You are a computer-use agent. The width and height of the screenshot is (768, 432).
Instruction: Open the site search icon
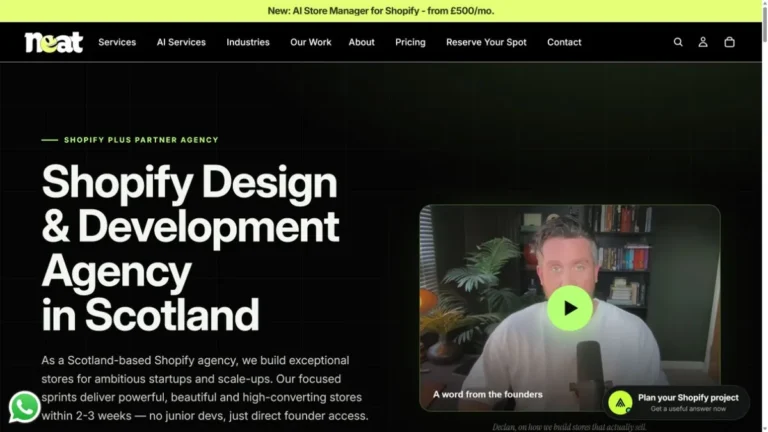[678, 42]
